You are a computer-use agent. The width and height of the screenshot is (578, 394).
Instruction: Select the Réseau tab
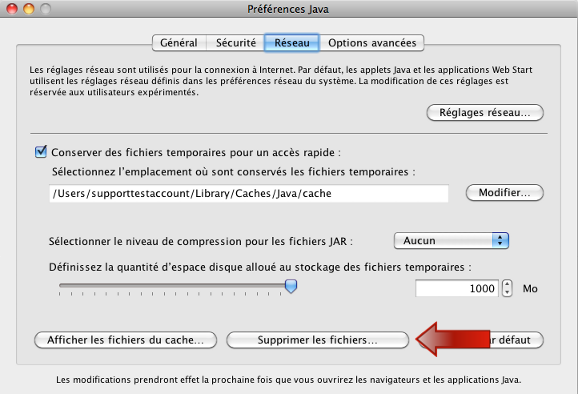click(x=292, y=43)
